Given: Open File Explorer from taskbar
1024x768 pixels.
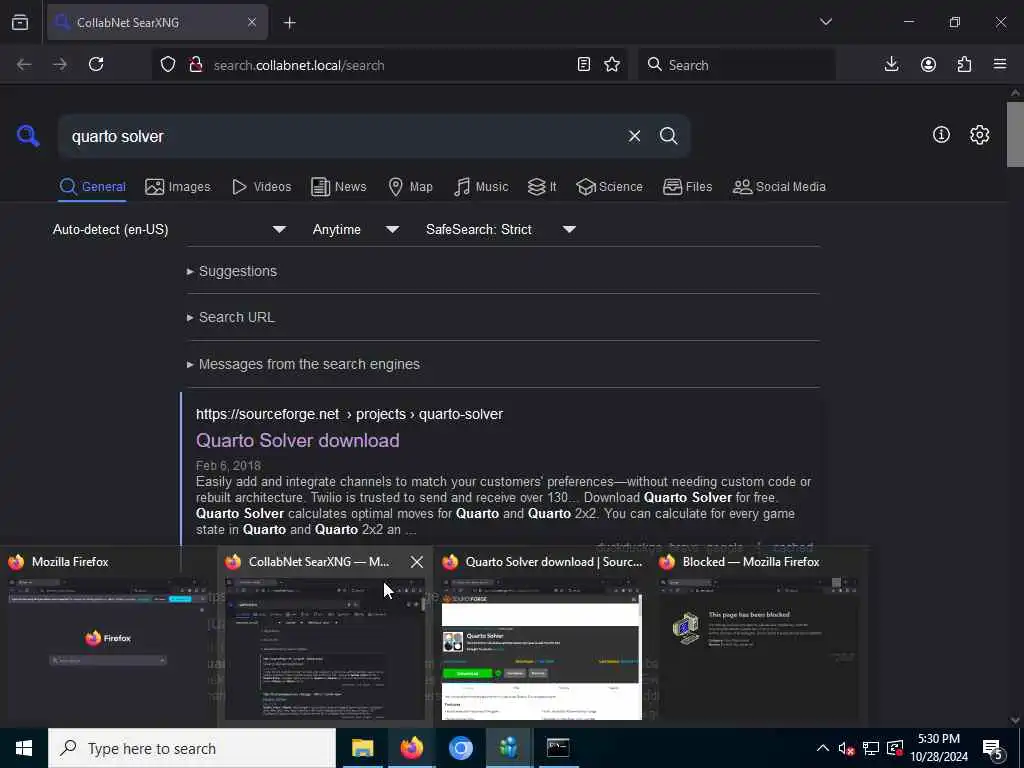Looking at the screenshot, I should pyautogui.click(x=362, y=748).
